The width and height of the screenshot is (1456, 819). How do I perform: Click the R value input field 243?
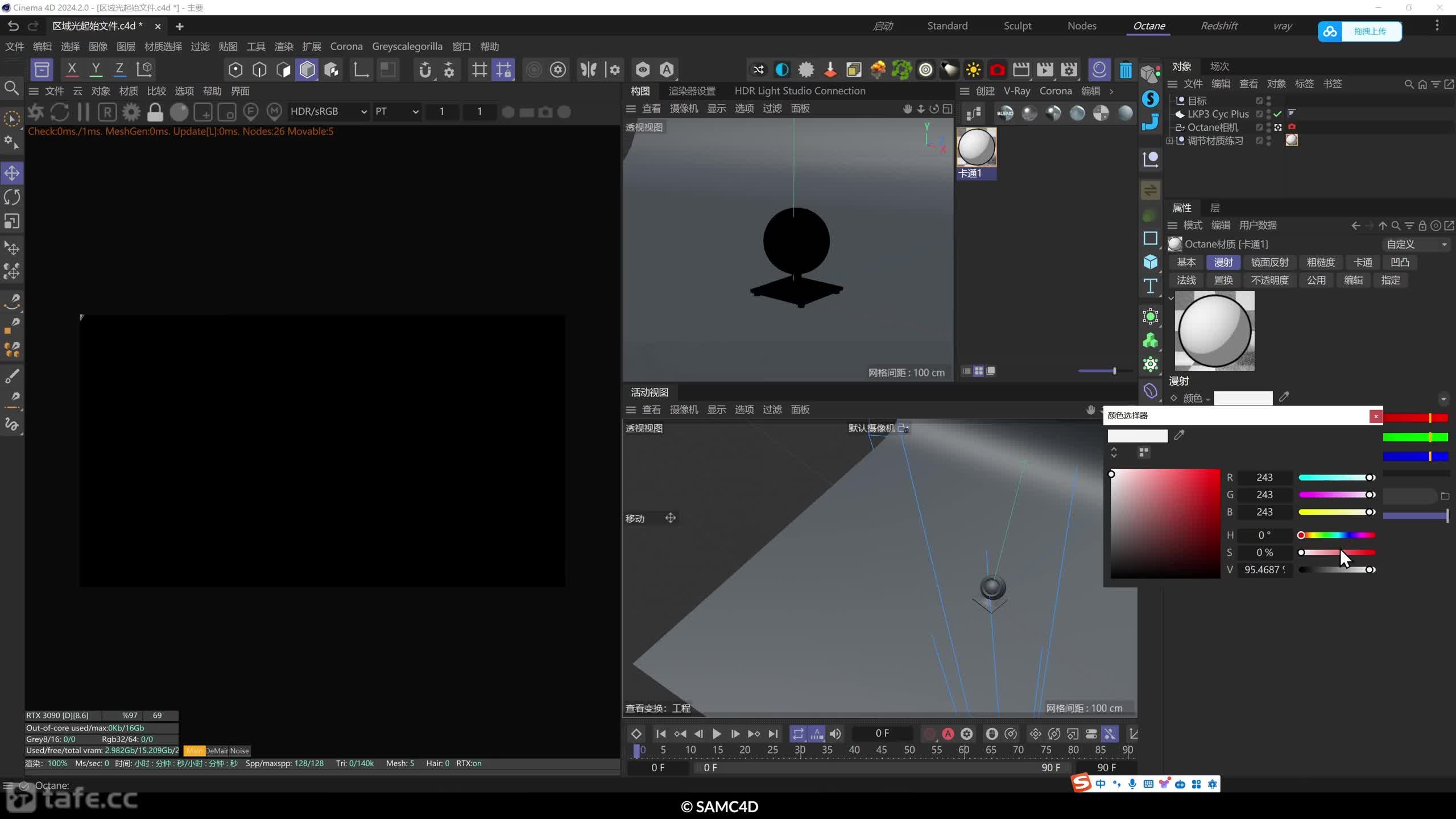click(1264, 477)
